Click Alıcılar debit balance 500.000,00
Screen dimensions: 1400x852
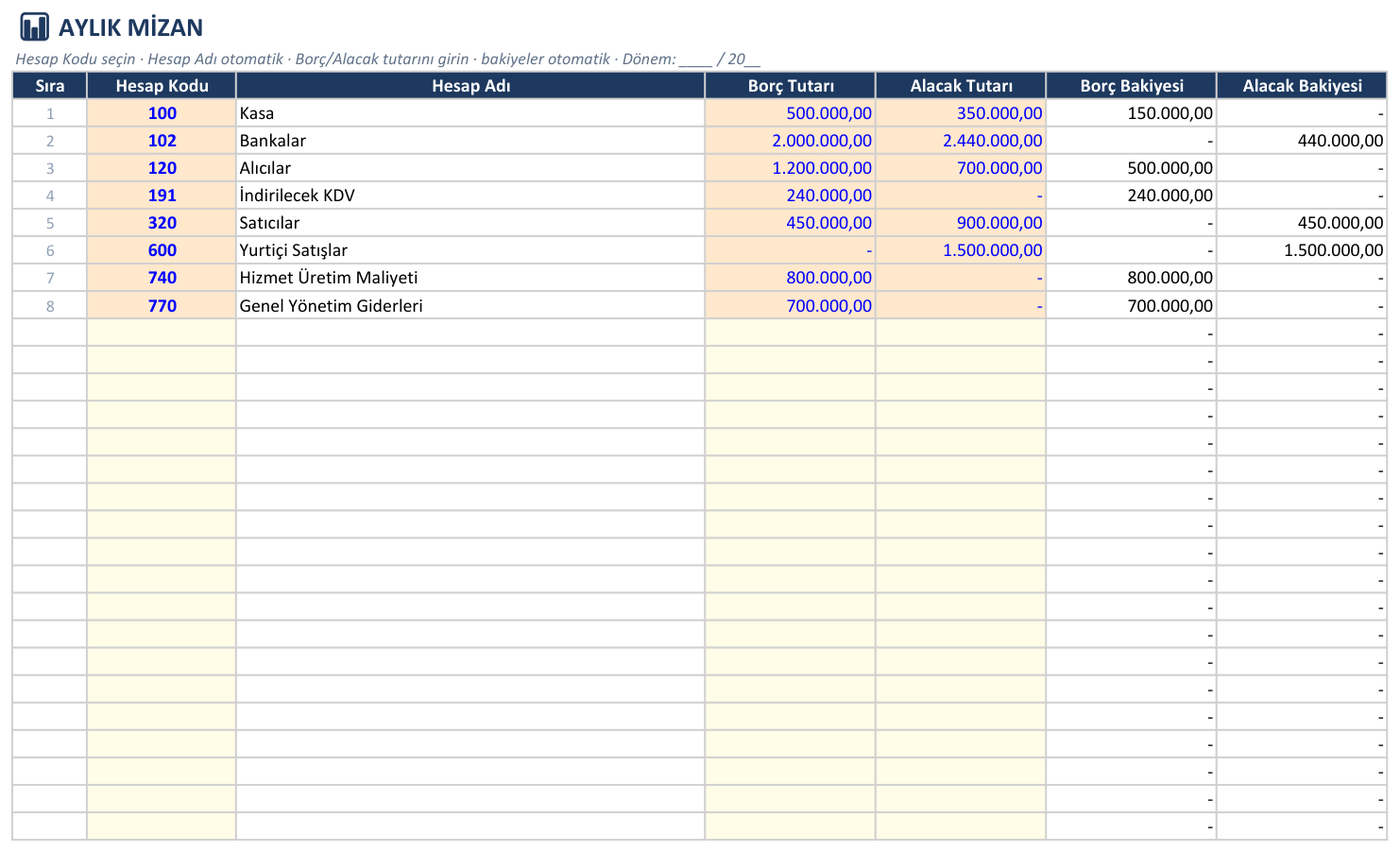pyautogui.click(x=1131, y=168)
